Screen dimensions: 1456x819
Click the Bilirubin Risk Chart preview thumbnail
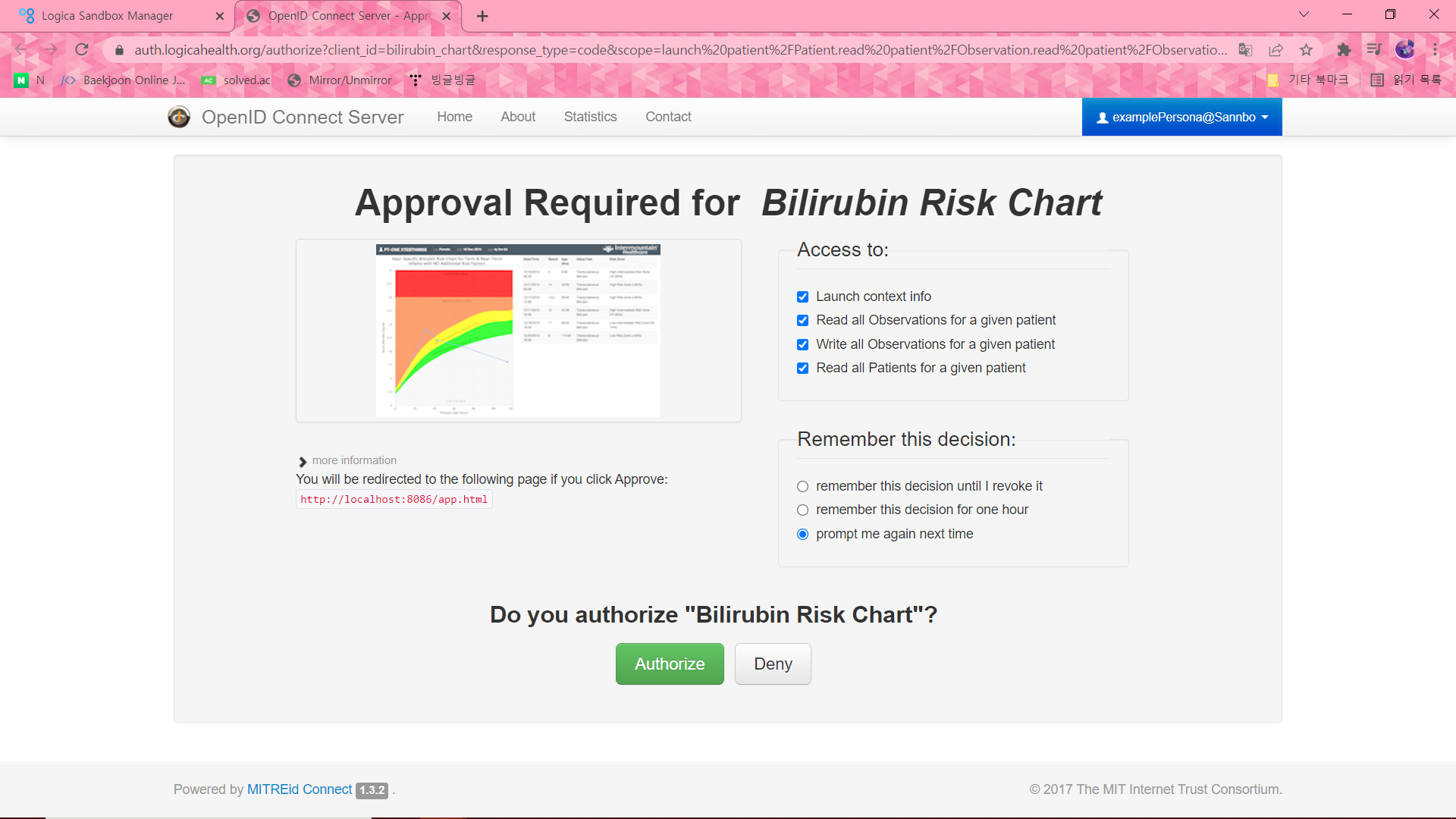click(518, 330)
